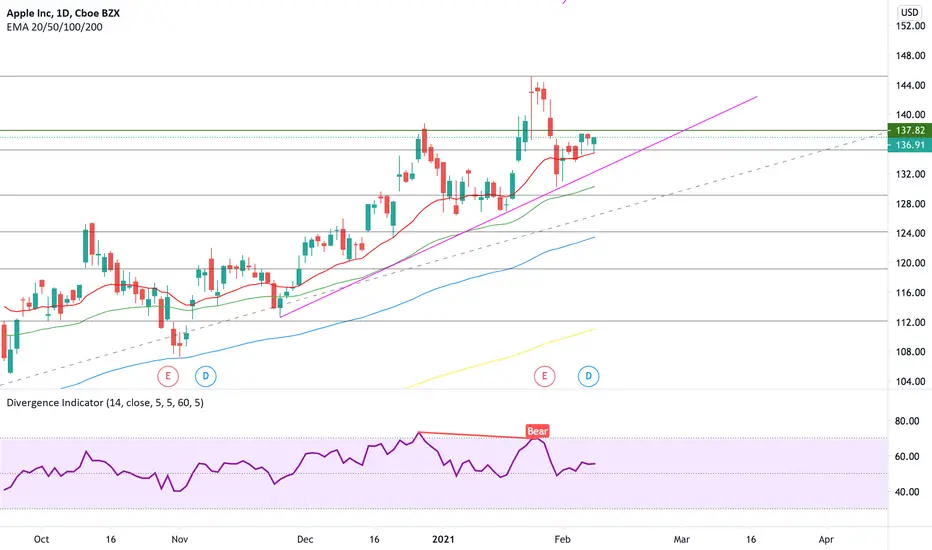Select the EMA 20/50/100/200 indicator legend
Image resolution: width=932 pixels, height=550 pixels.
click(x=54, y=27)
